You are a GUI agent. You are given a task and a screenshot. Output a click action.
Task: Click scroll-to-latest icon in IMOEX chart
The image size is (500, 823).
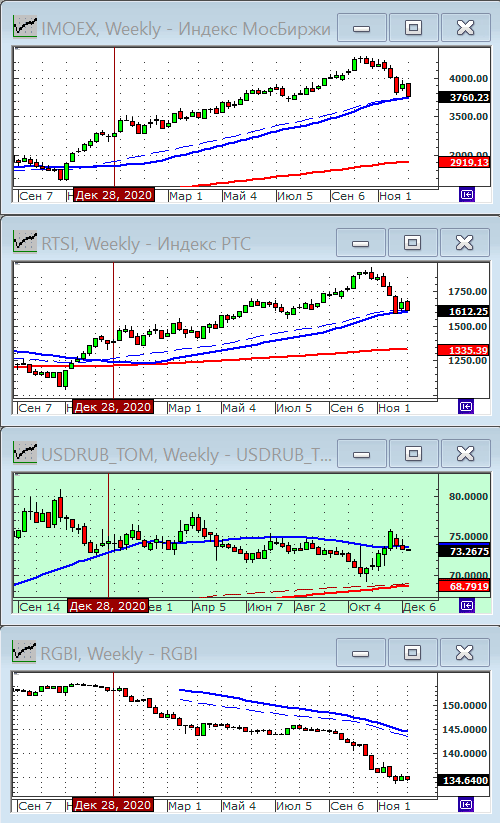[466, 195]
